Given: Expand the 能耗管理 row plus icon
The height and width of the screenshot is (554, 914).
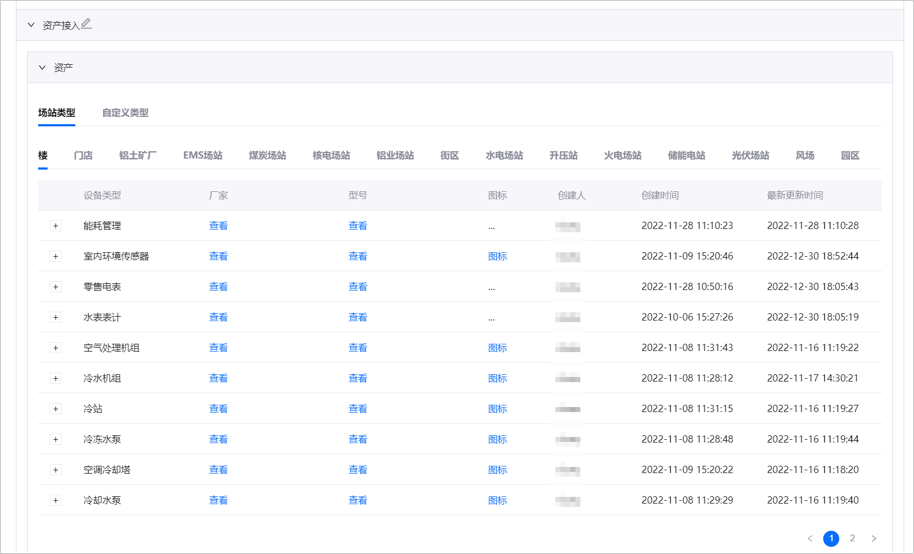Looking at the screenshot, I should tap(56, 226).
